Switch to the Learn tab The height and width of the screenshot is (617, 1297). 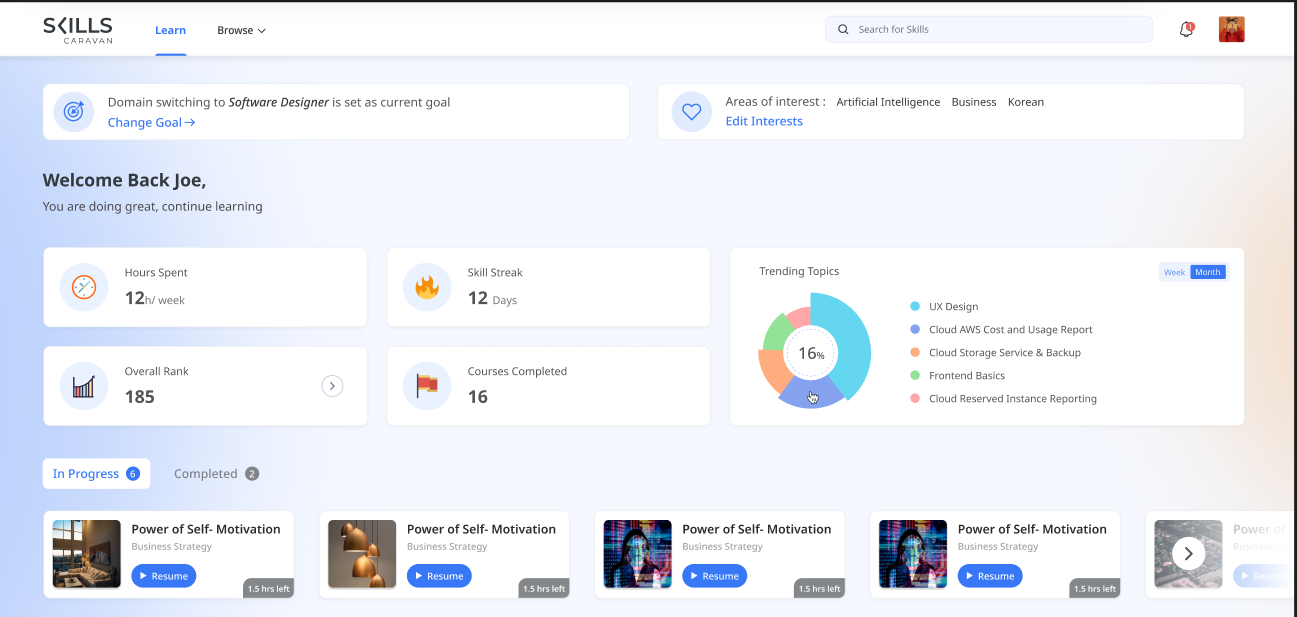[170, 30]
